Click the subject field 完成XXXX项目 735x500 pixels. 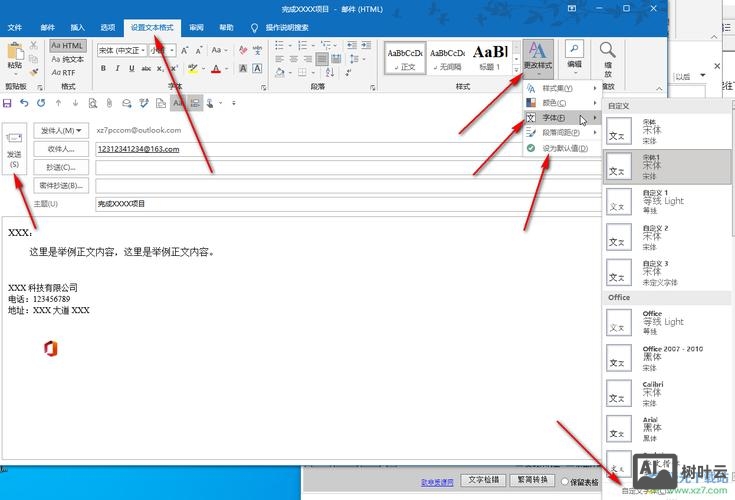(348, 204)
